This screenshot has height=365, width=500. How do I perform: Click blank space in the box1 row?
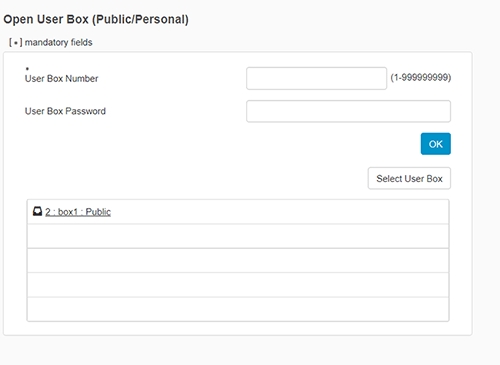[280, 212]
